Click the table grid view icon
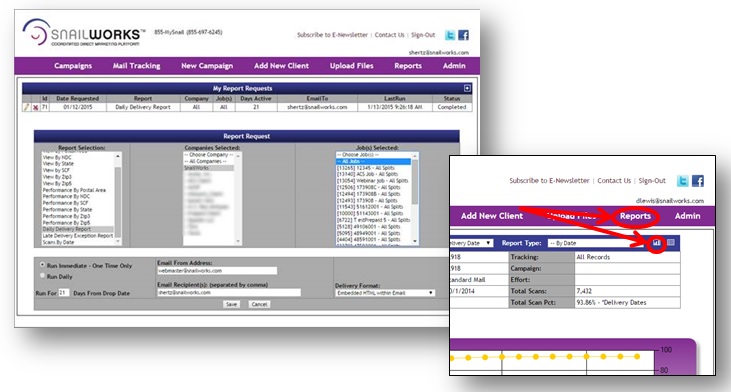Screen dimensions: 731x392 point(671,242)
